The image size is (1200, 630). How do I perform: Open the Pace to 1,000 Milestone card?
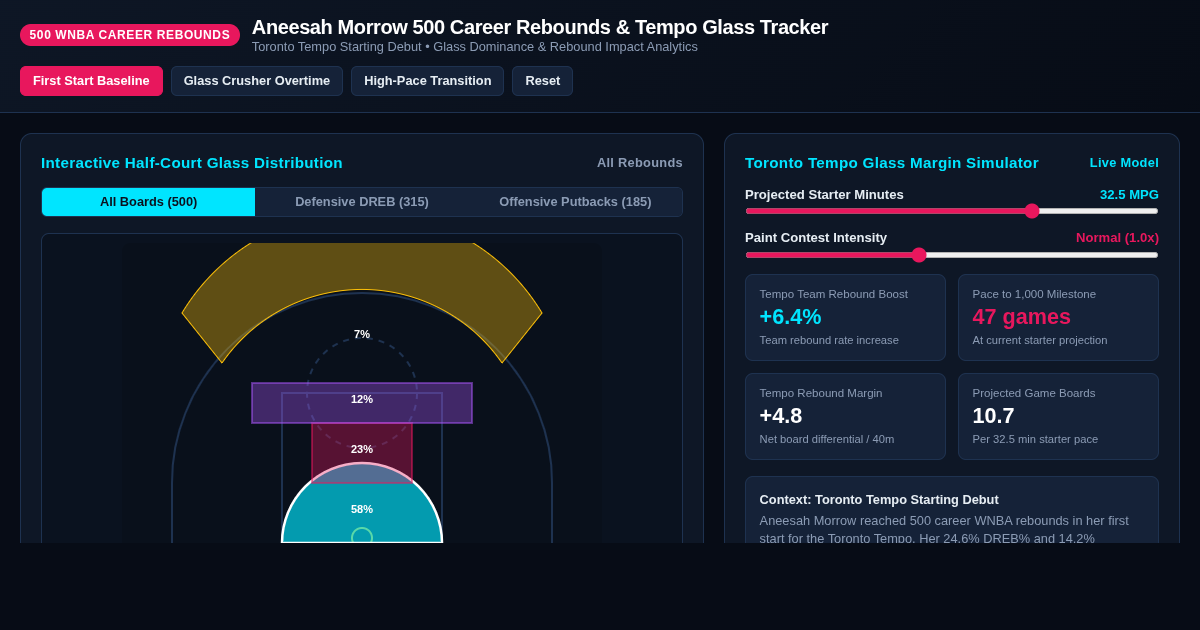pyautogui.click(x=1058, y=318)
